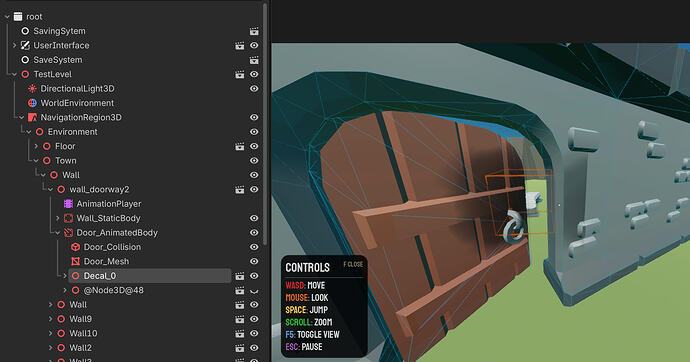The image size is (690, 362).
Task: Open scene icon for Decal_0
Action: click(239, 276)
